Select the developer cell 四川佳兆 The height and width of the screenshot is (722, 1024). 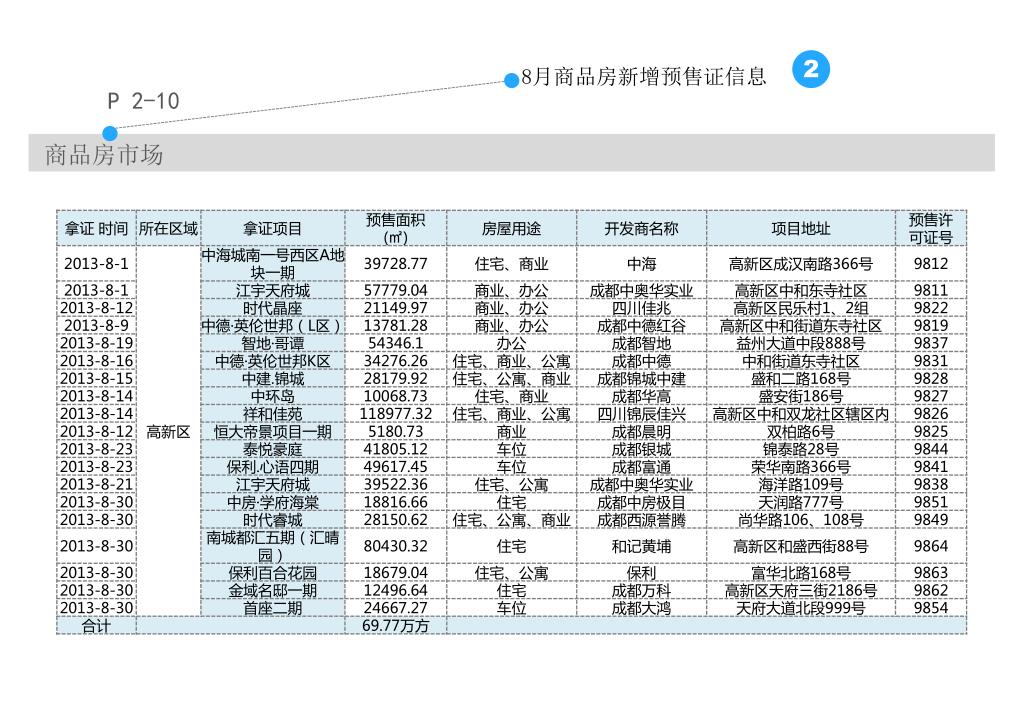[x=641, y=308]
